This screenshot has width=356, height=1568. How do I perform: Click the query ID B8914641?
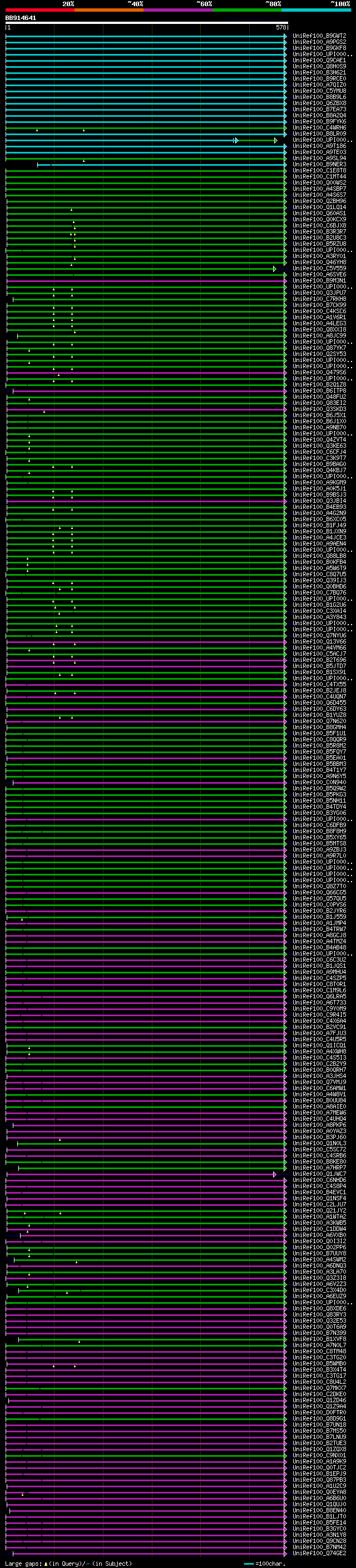[21, 18]
